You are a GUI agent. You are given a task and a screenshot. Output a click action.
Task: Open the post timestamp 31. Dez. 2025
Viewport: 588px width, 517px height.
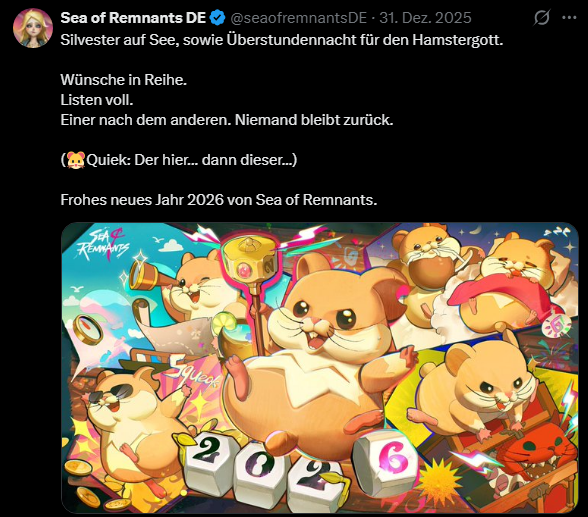(425, 18)
